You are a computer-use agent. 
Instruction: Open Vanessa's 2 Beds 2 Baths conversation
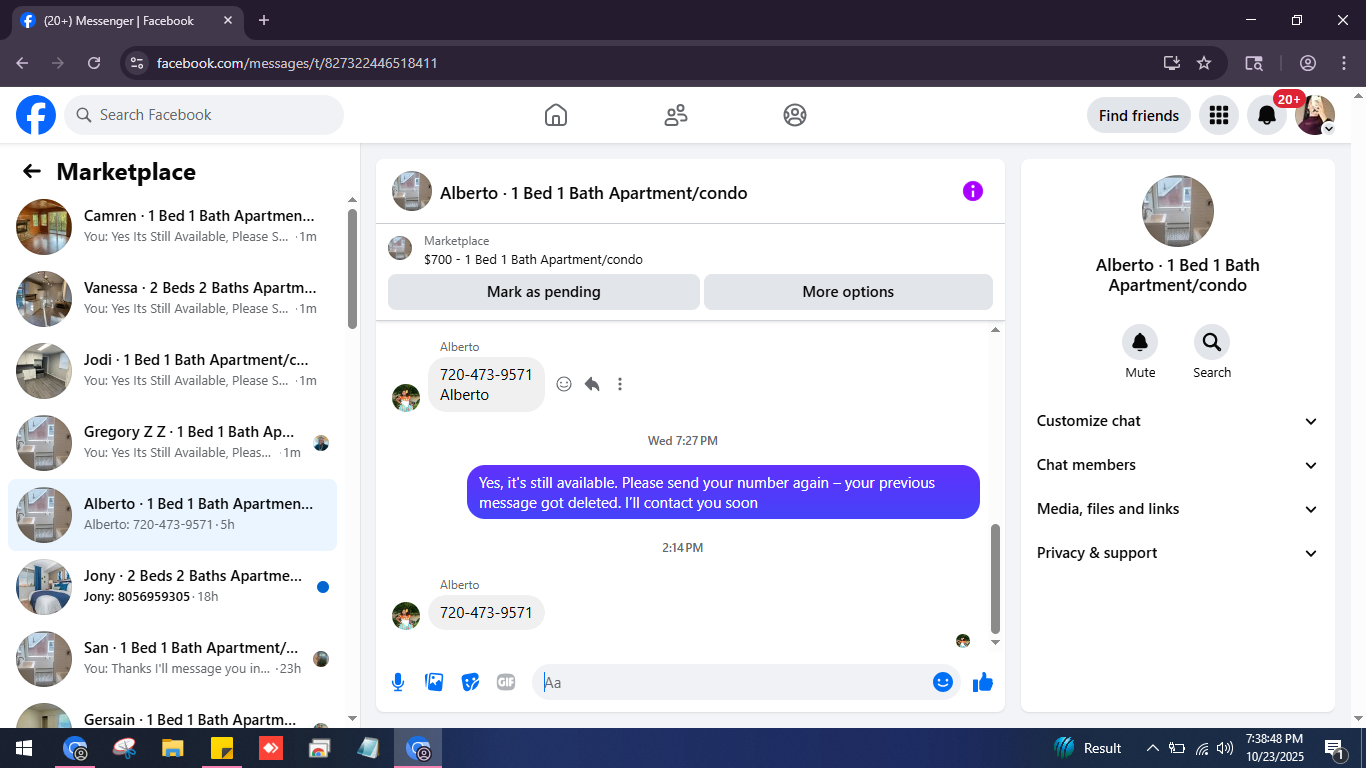172,298
